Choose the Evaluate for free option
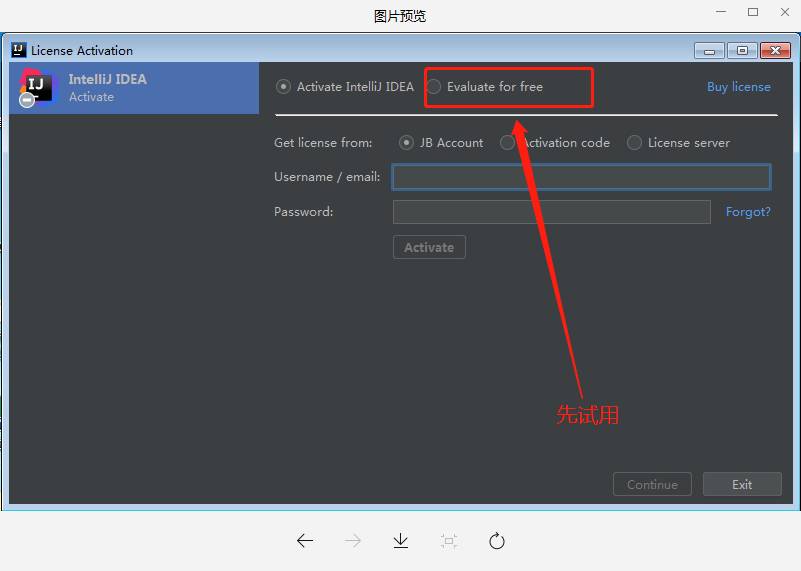The image size is (801, 571). [x=434, y=87]
